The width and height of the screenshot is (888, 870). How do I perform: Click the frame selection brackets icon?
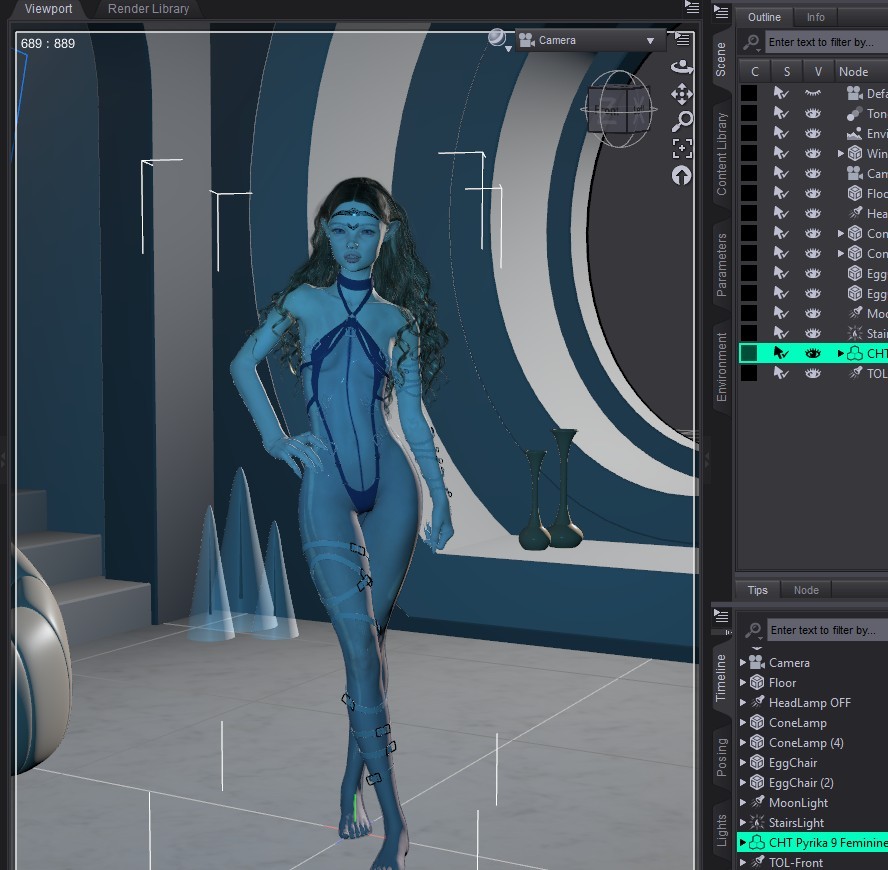point(682,148)
